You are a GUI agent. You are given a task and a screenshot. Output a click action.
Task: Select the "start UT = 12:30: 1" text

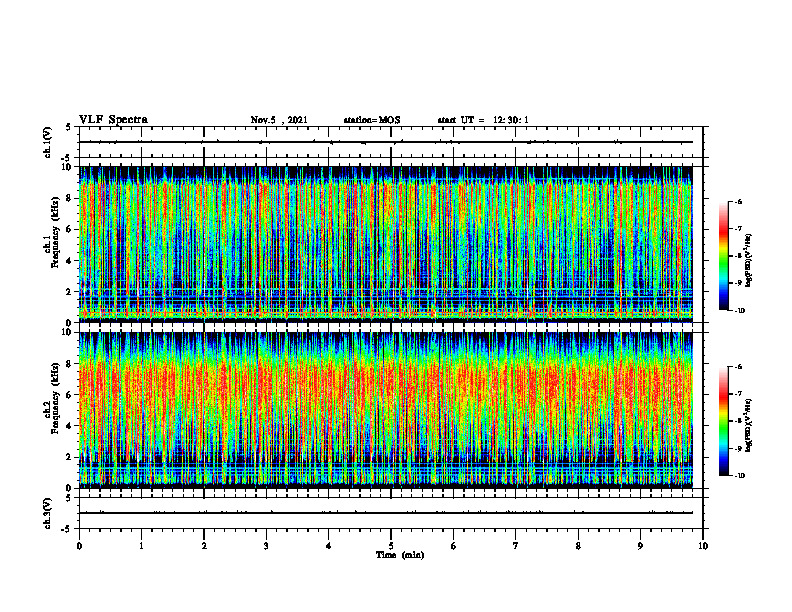click(x=483, y=120)
